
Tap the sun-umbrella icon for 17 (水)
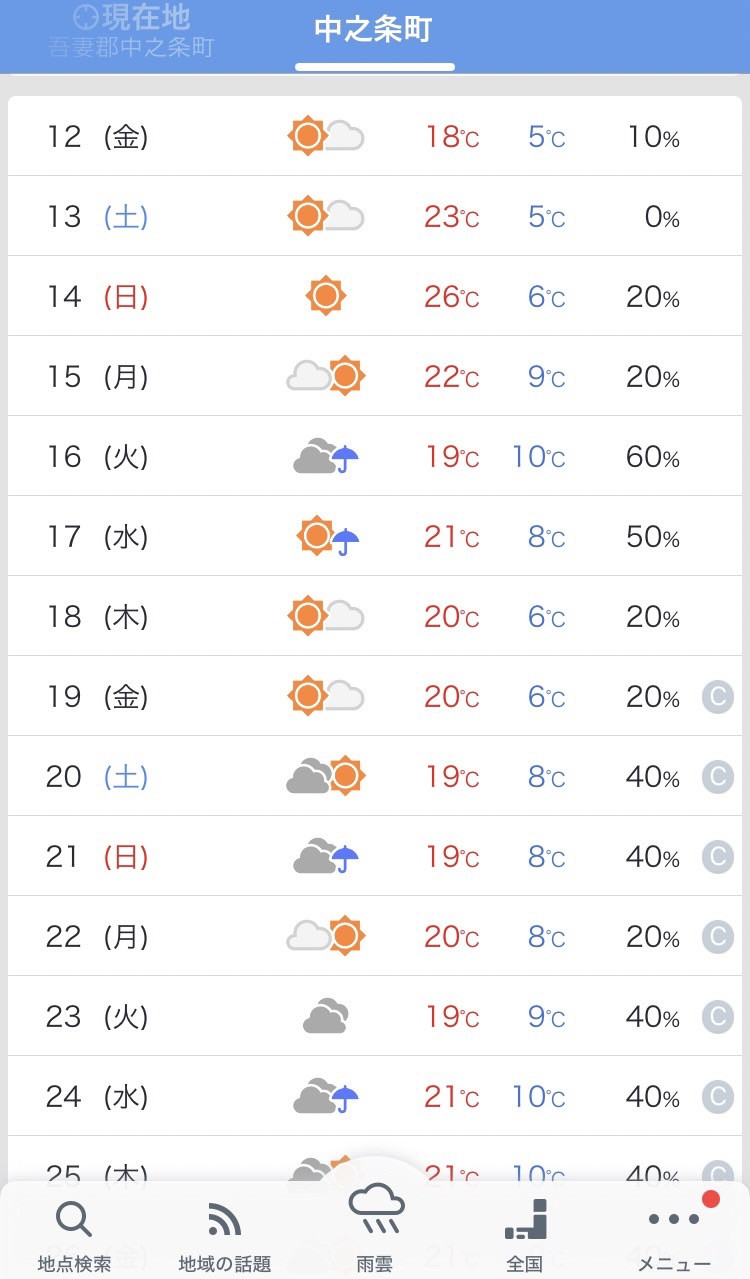(x=328, y=536)
